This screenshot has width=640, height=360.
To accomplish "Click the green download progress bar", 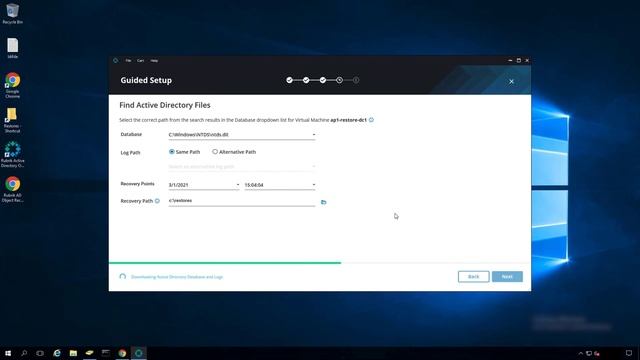I will (x=225, y=263).
